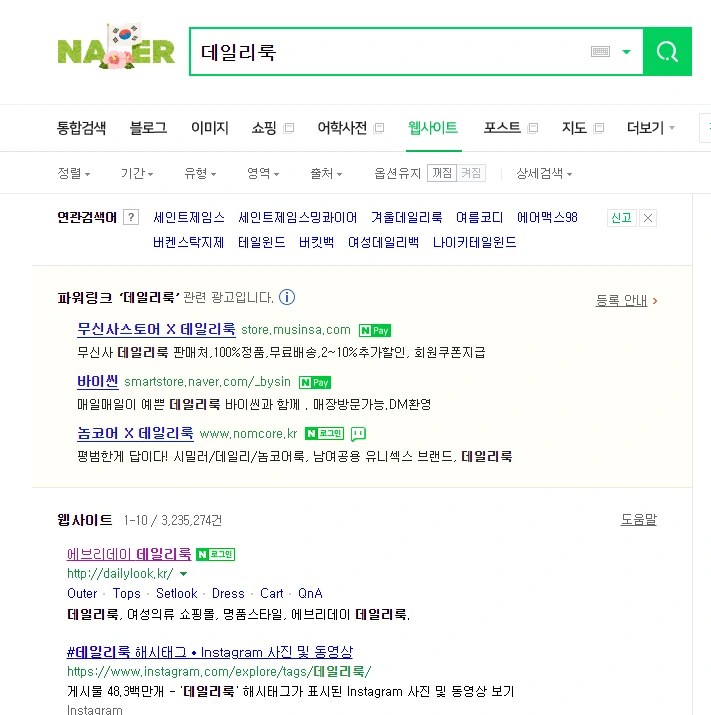Click related search 테일윈드

tap(262, 242)
